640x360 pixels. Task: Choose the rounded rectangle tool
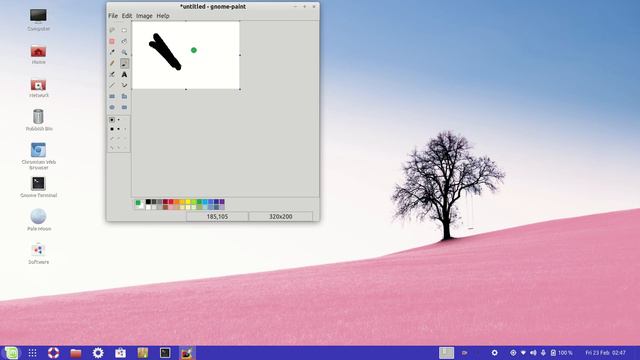[x=124, y=107]
